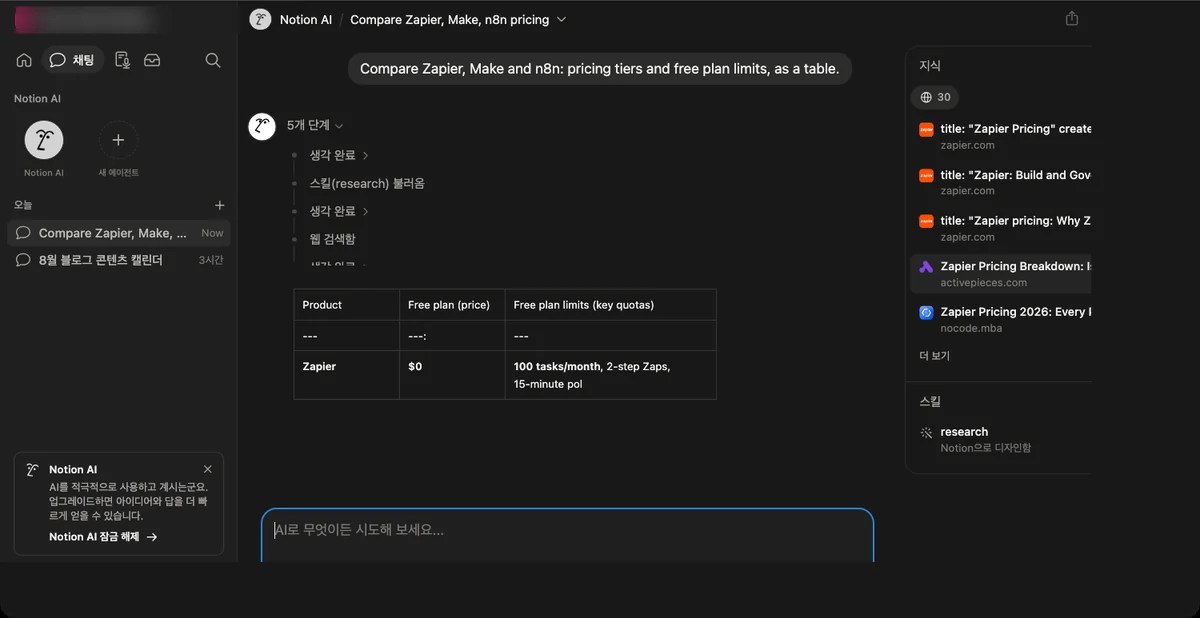Click the Notion AI avatar beside steps

point(262,126)
